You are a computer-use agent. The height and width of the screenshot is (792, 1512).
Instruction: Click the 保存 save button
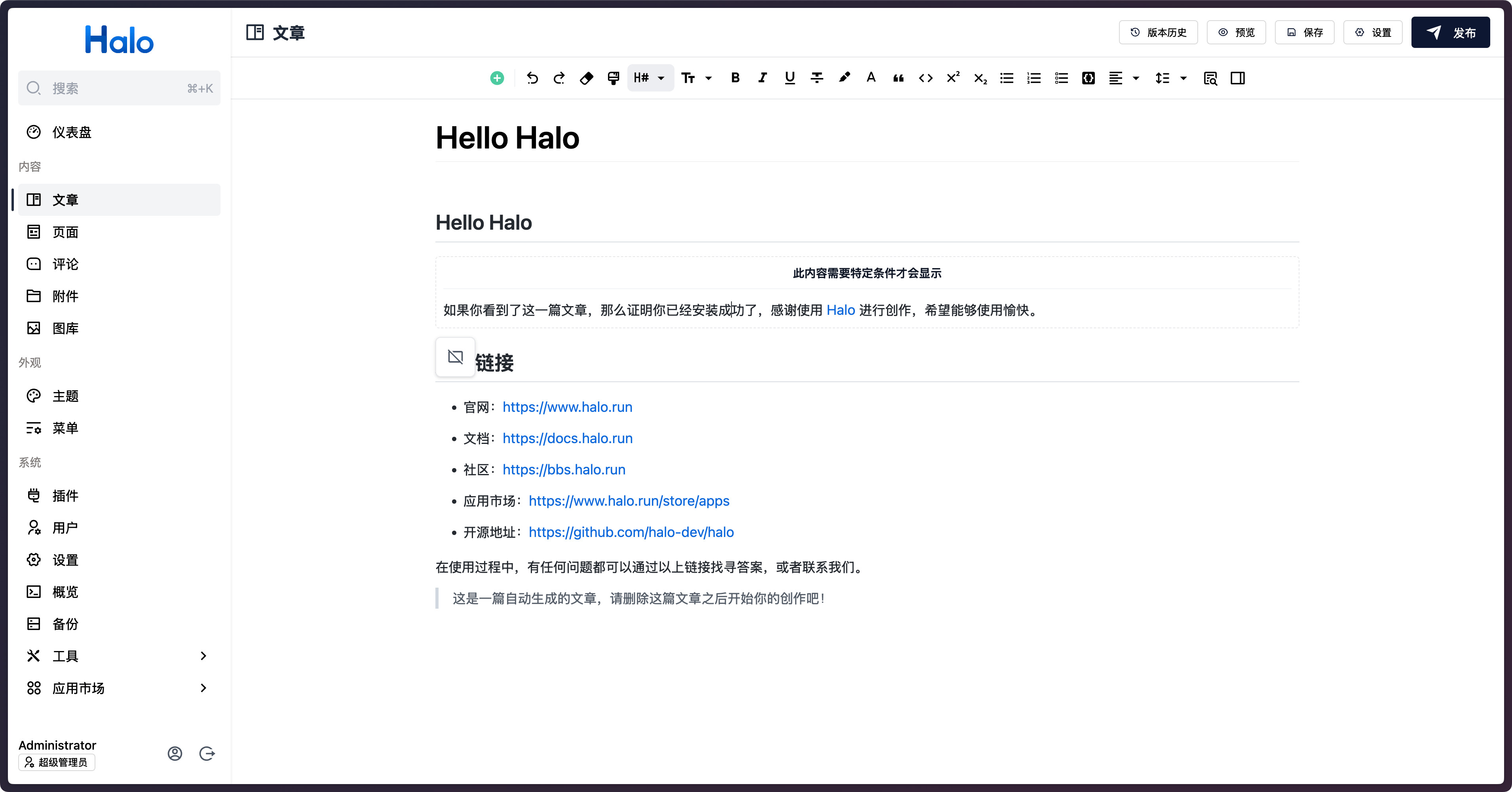(1304, 32)
